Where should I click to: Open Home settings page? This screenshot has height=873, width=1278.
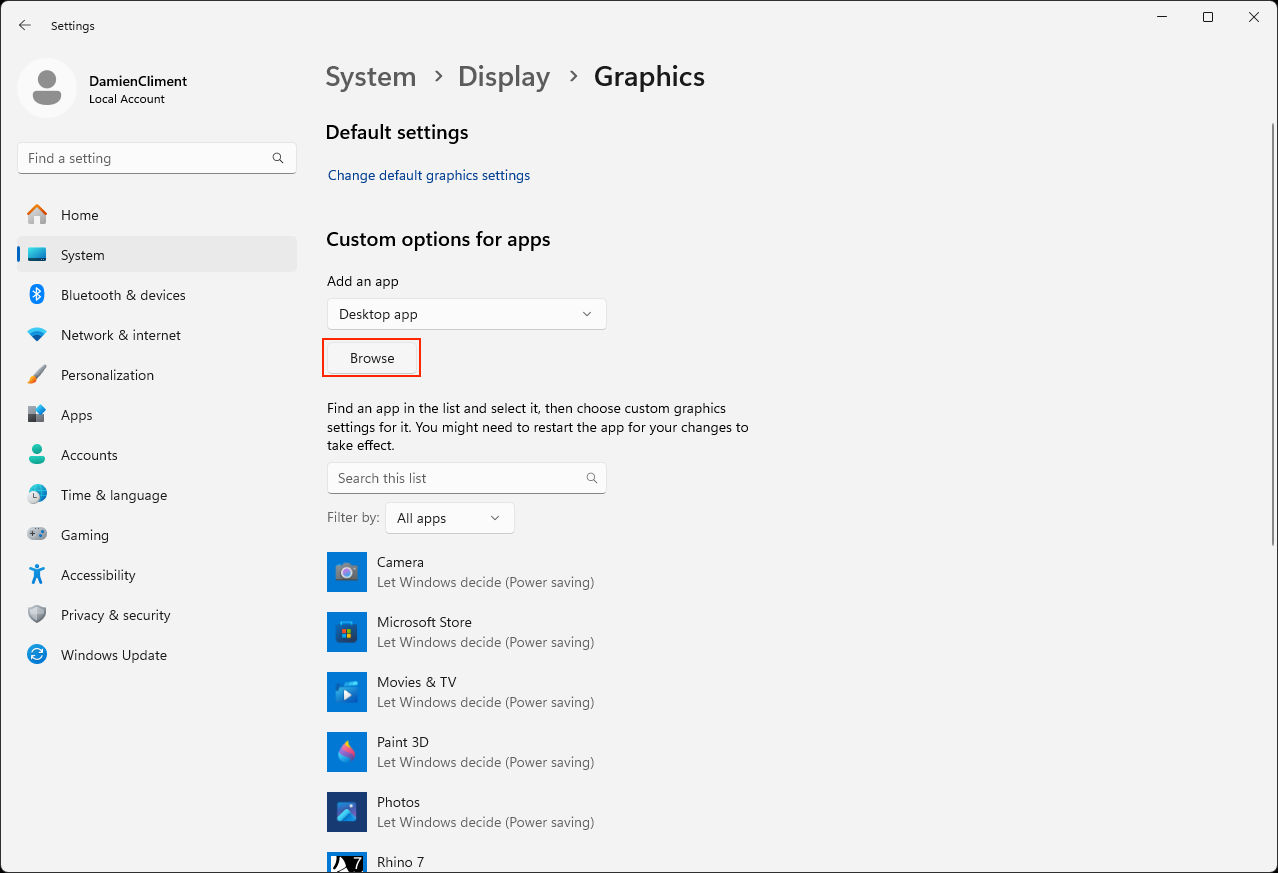(x=157, y=215)
